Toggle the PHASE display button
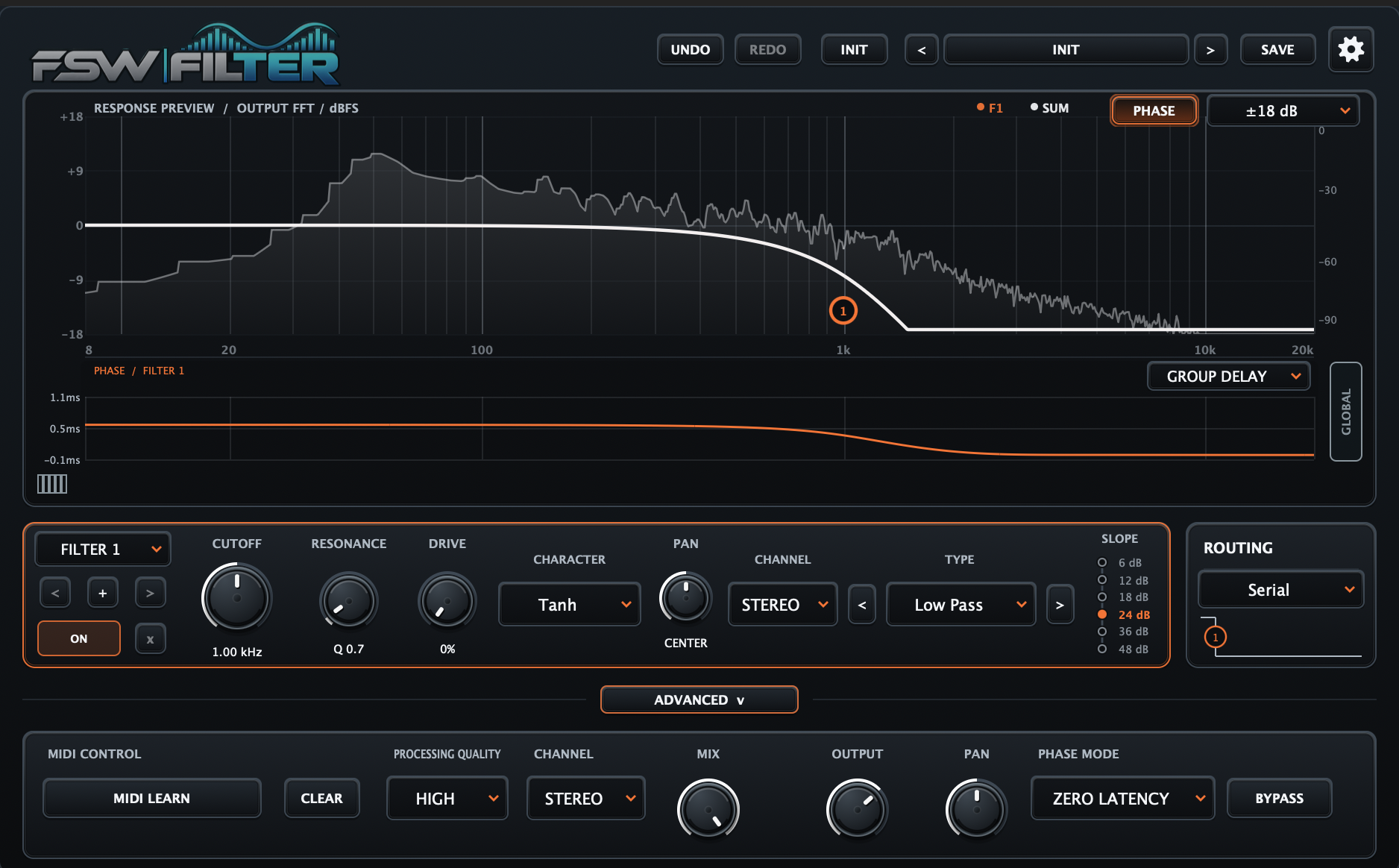Screen dimensions: 1399x868 1154,110
